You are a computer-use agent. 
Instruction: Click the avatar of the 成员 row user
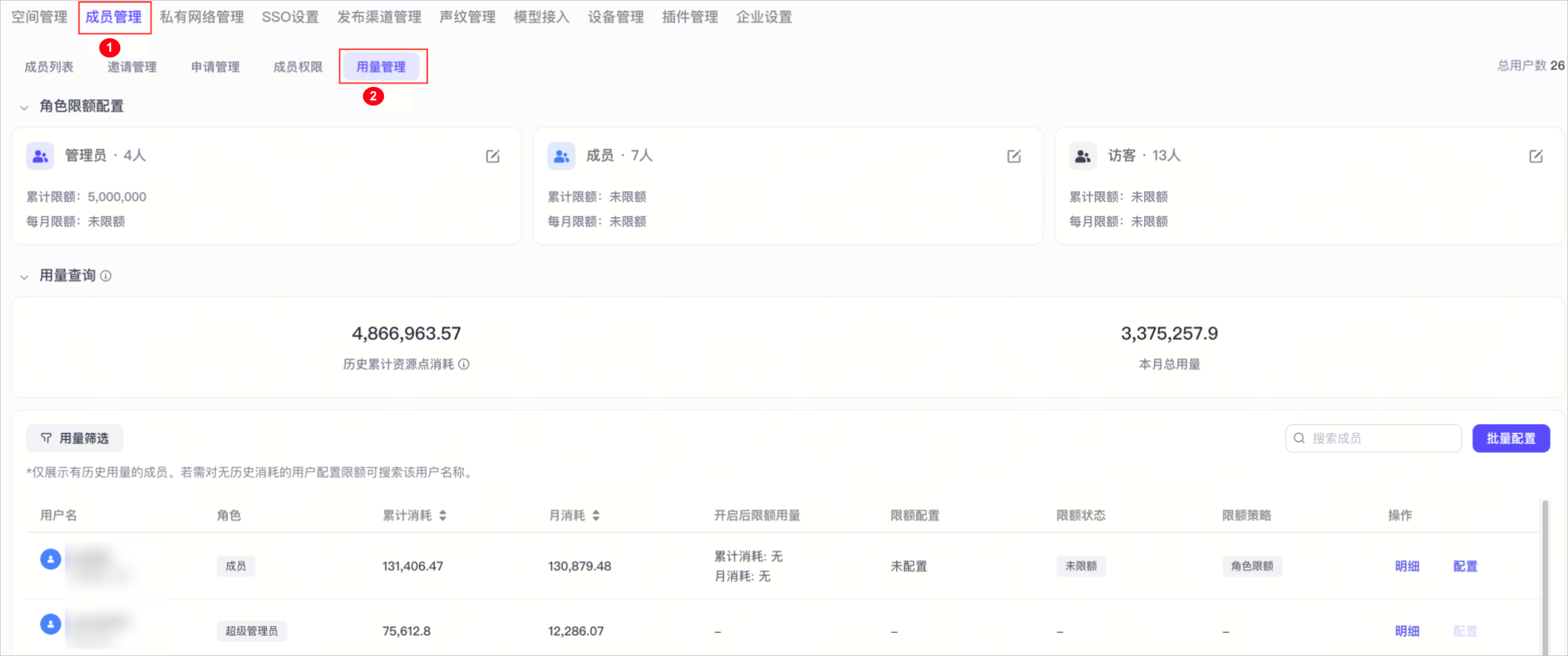click(51, 559)
